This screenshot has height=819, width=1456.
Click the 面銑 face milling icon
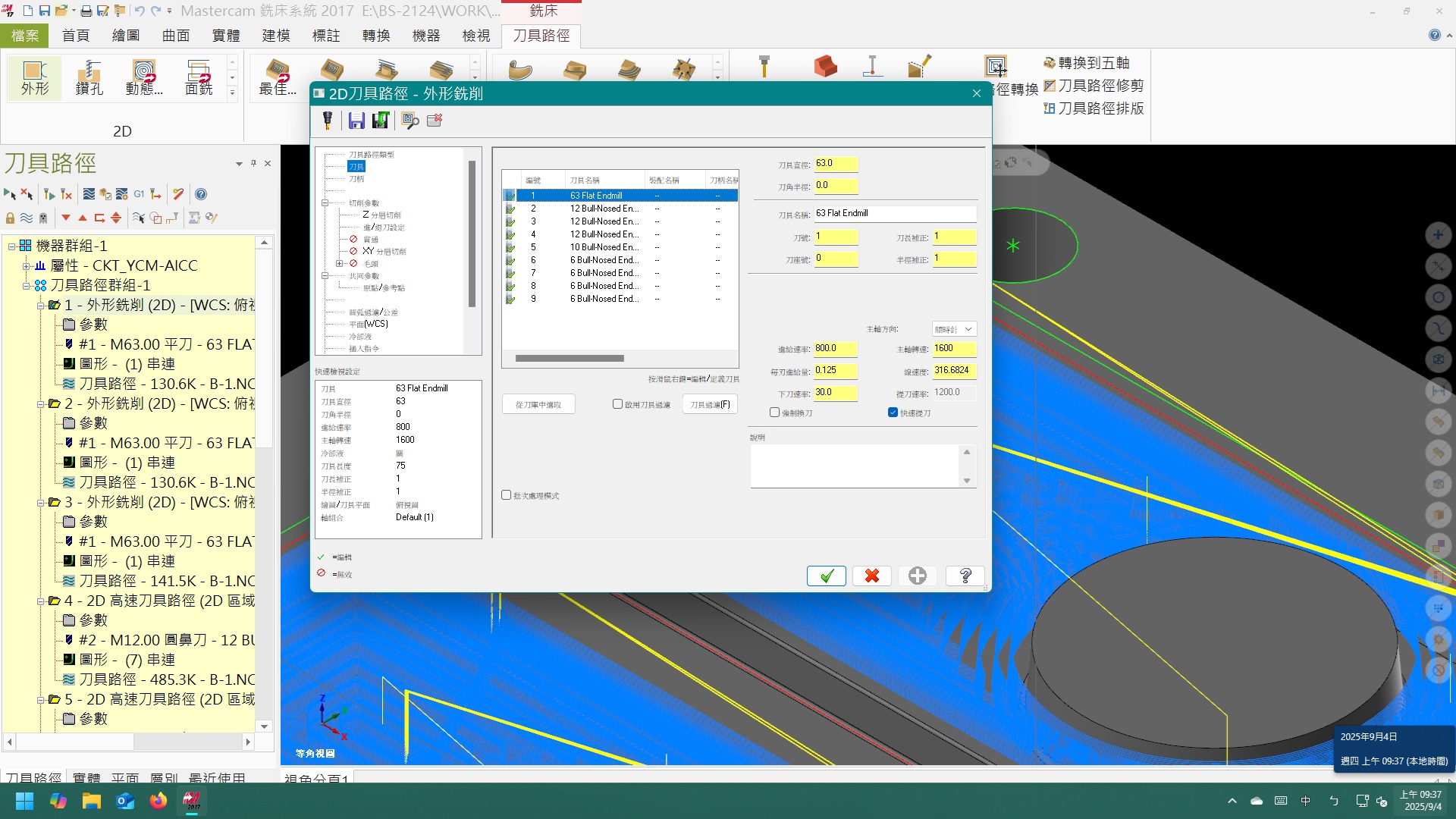pos(199,77)
